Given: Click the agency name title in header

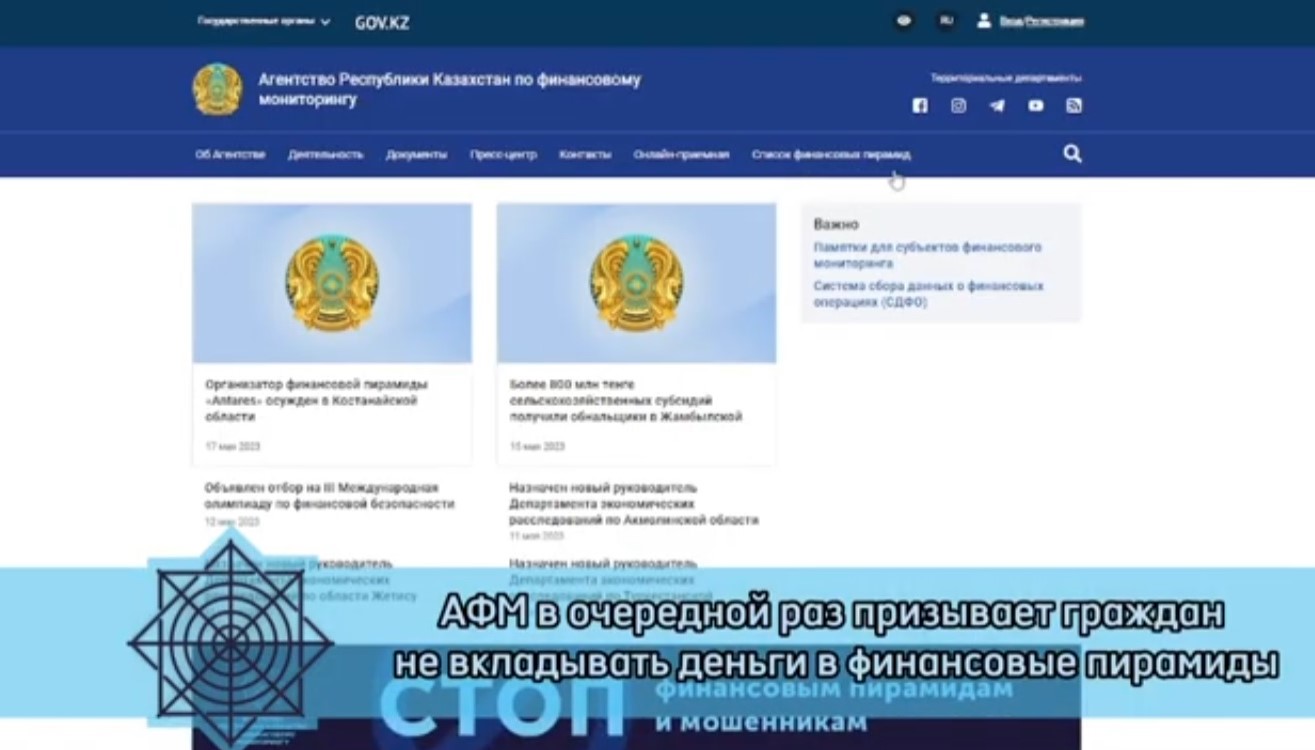Looking at the screenshot, I should 449,89.
